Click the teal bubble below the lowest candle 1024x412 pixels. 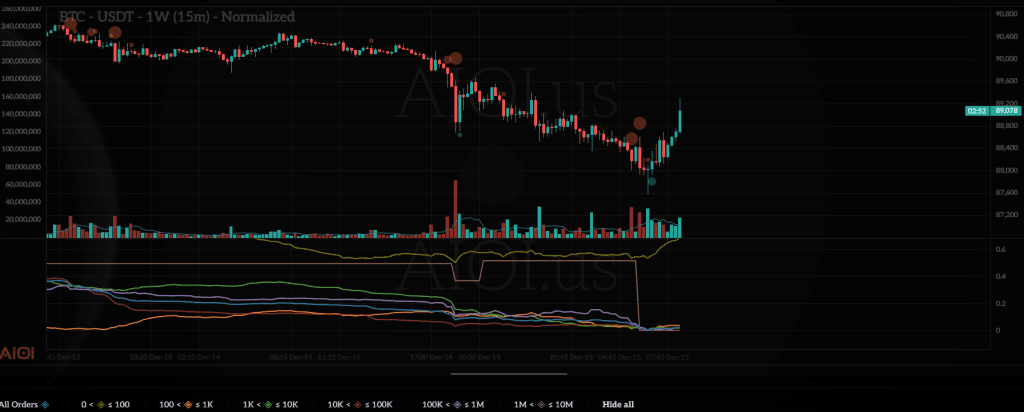(x=651, y=182)
